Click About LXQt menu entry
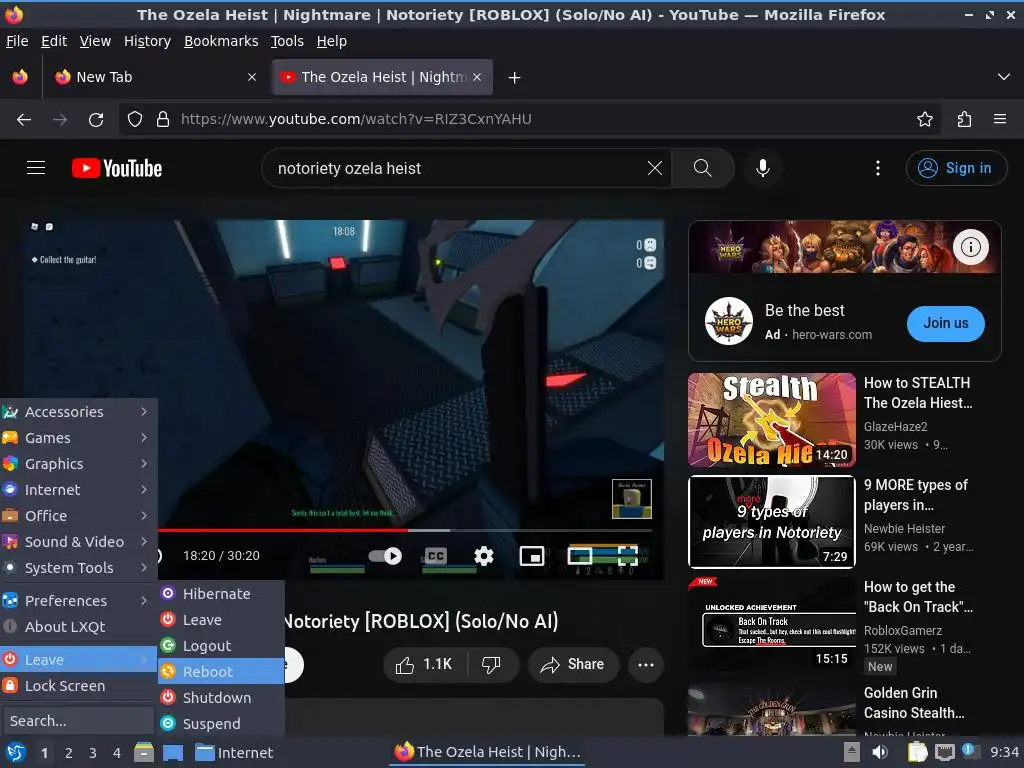The width and height of the screenshot is (1024, 768). [78, 627]
